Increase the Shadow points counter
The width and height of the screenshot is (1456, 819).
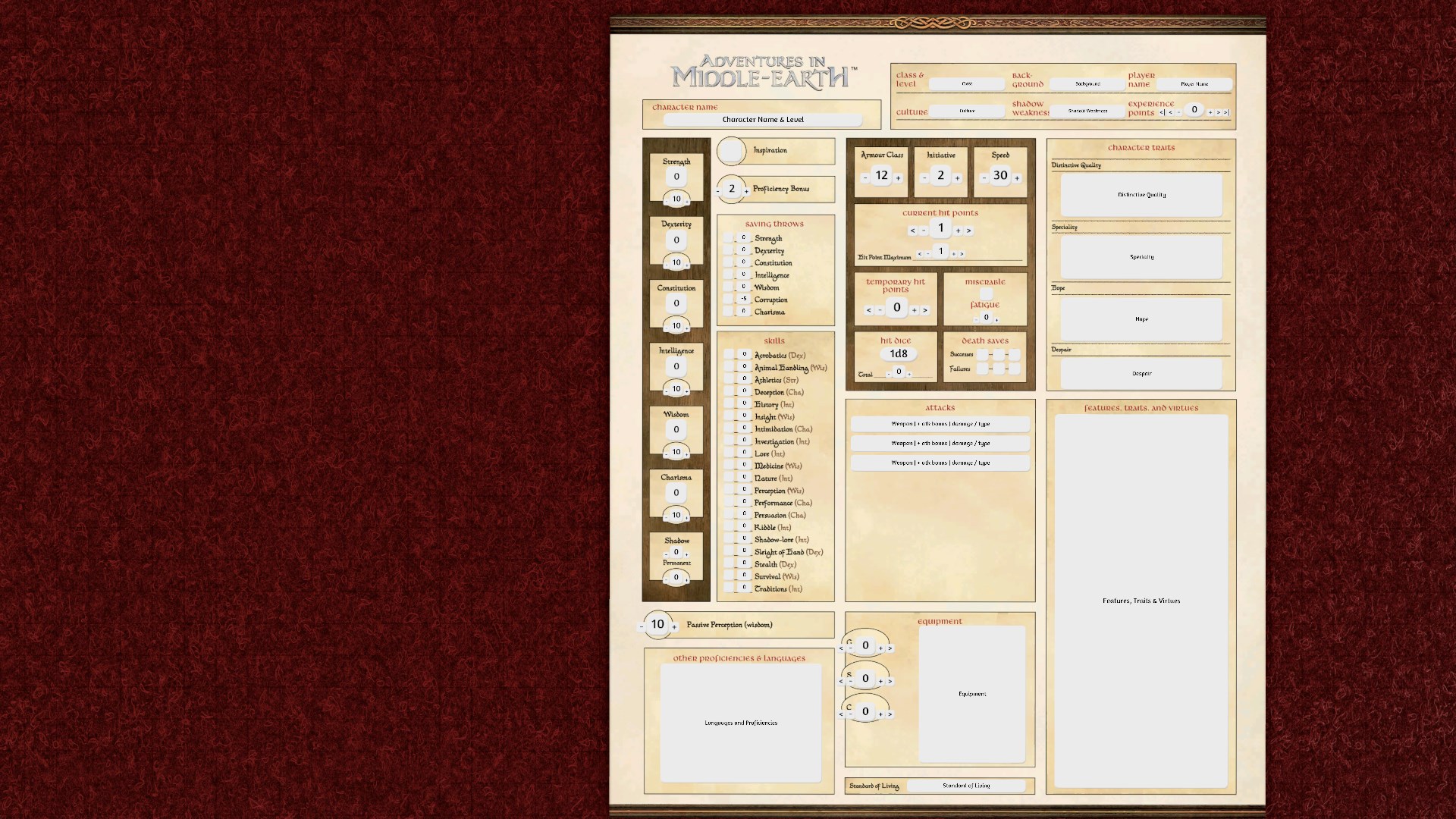[x=687, y=554]
